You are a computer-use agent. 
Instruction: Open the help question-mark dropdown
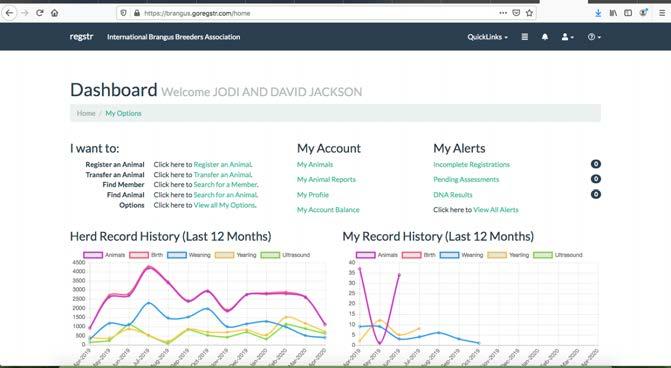click(x=594, y=37)
